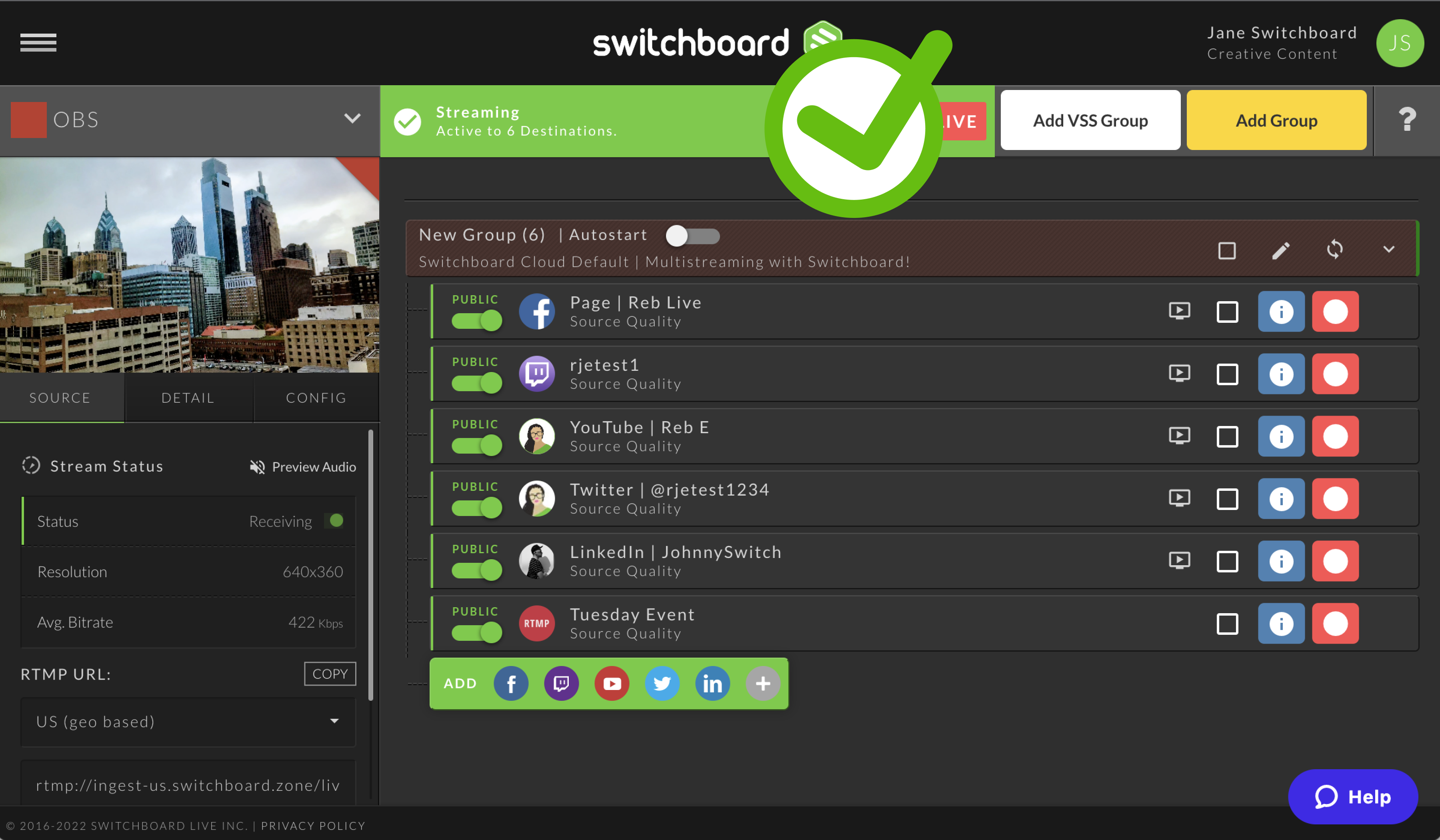
Task: Click preview icon for Page | Reb Live
Action: (x=1180, y=312)
